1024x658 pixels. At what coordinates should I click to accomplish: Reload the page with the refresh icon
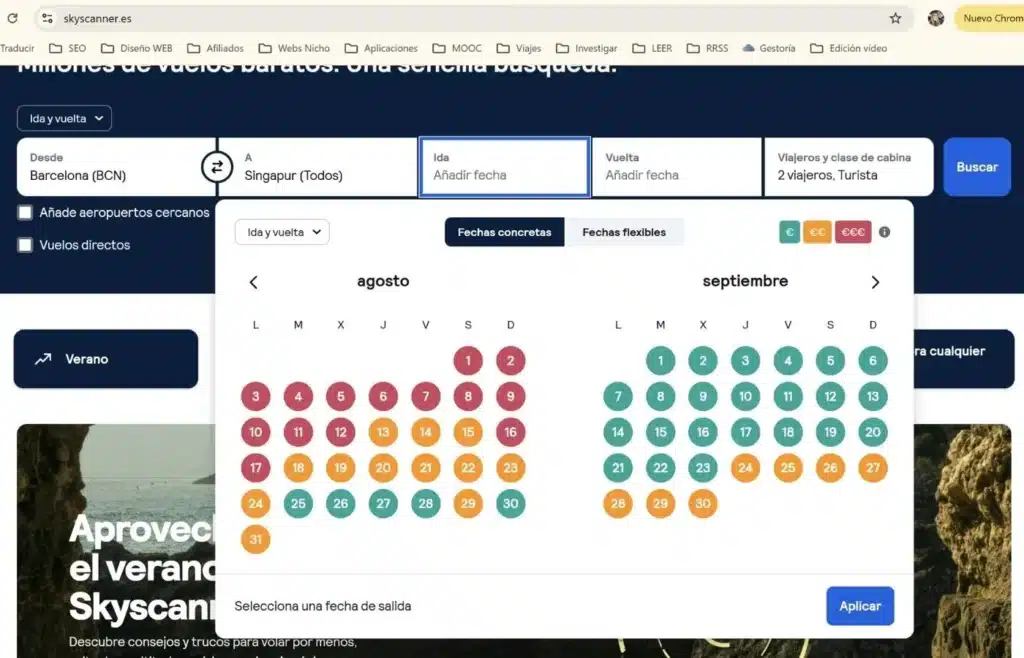[12, 18]
